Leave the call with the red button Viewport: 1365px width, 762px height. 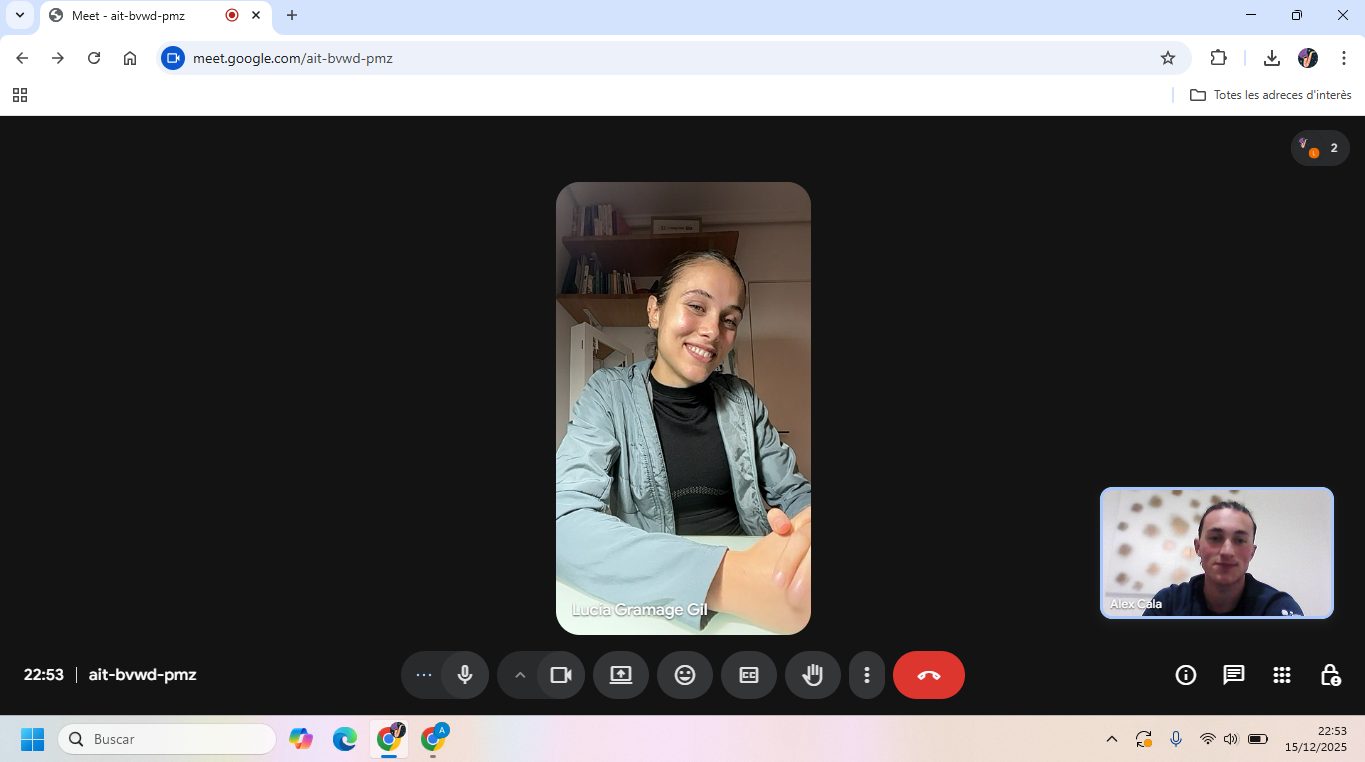pos(928,675)
